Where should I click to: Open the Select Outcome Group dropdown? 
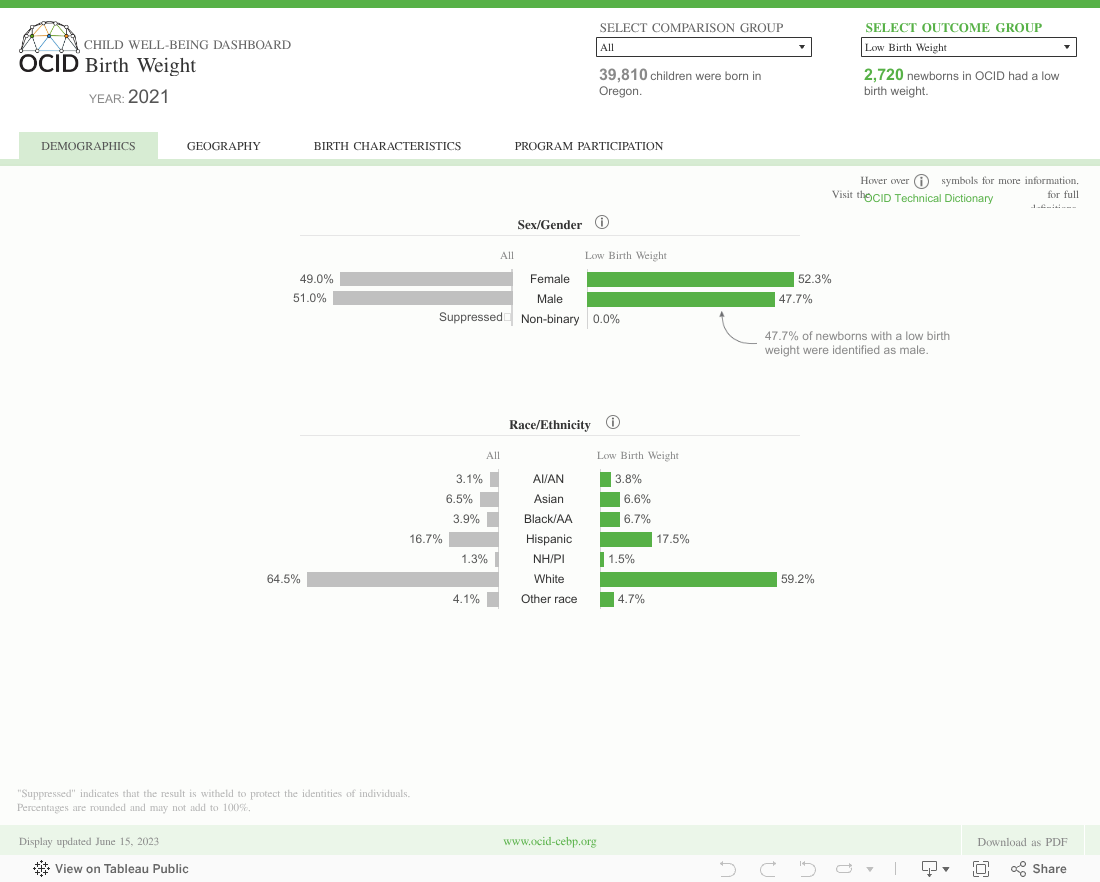(968, 47)
